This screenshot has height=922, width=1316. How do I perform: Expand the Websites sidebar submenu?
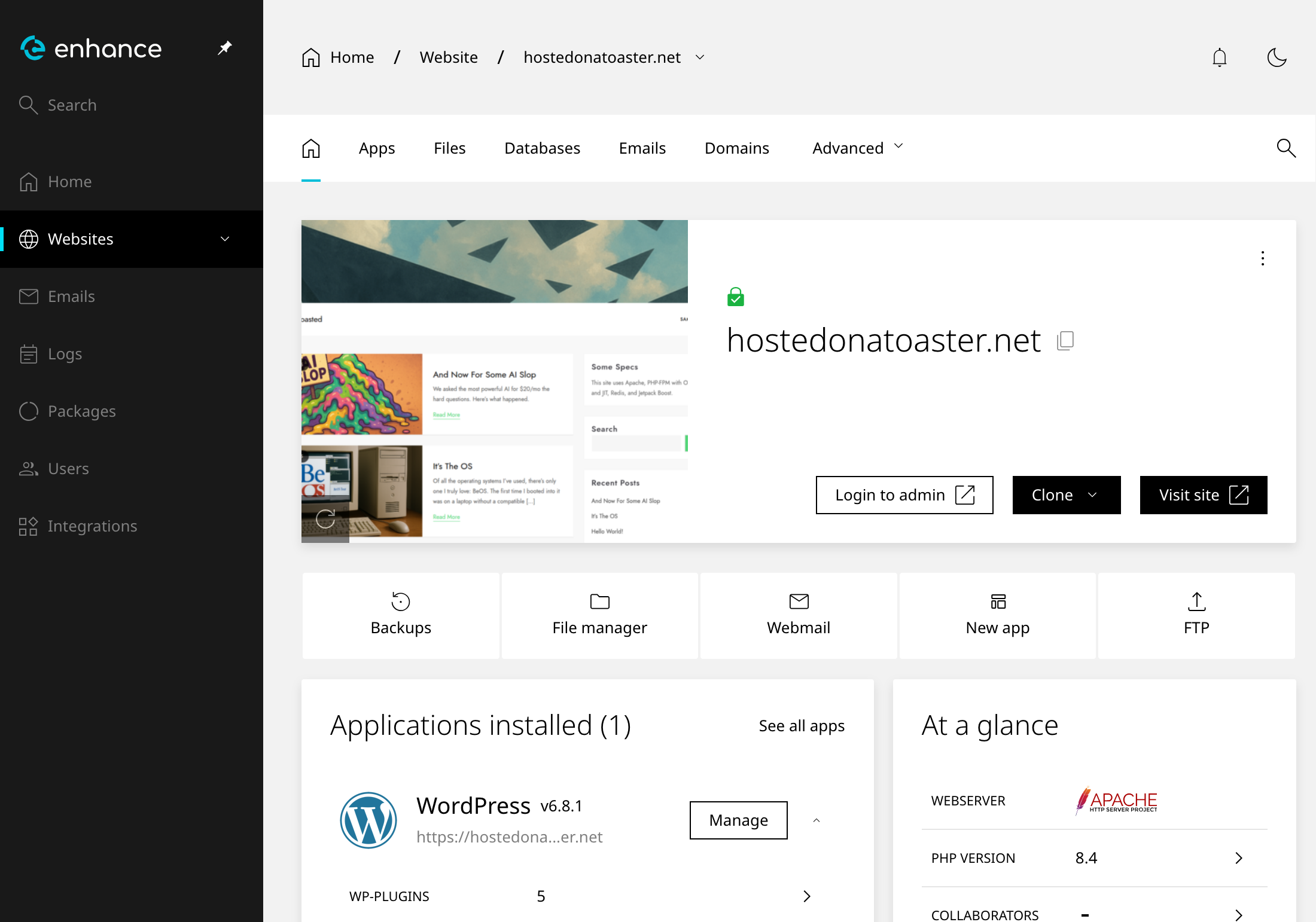[x=225, y=239]
